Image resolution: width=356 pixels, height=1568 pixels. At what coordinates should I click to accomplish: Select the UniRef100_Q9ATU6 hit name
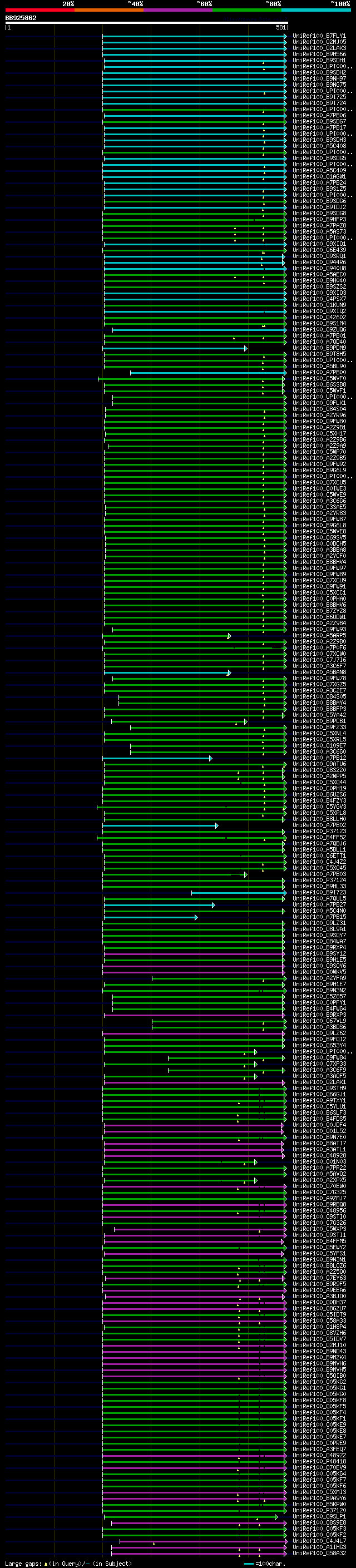pos(319,764)
